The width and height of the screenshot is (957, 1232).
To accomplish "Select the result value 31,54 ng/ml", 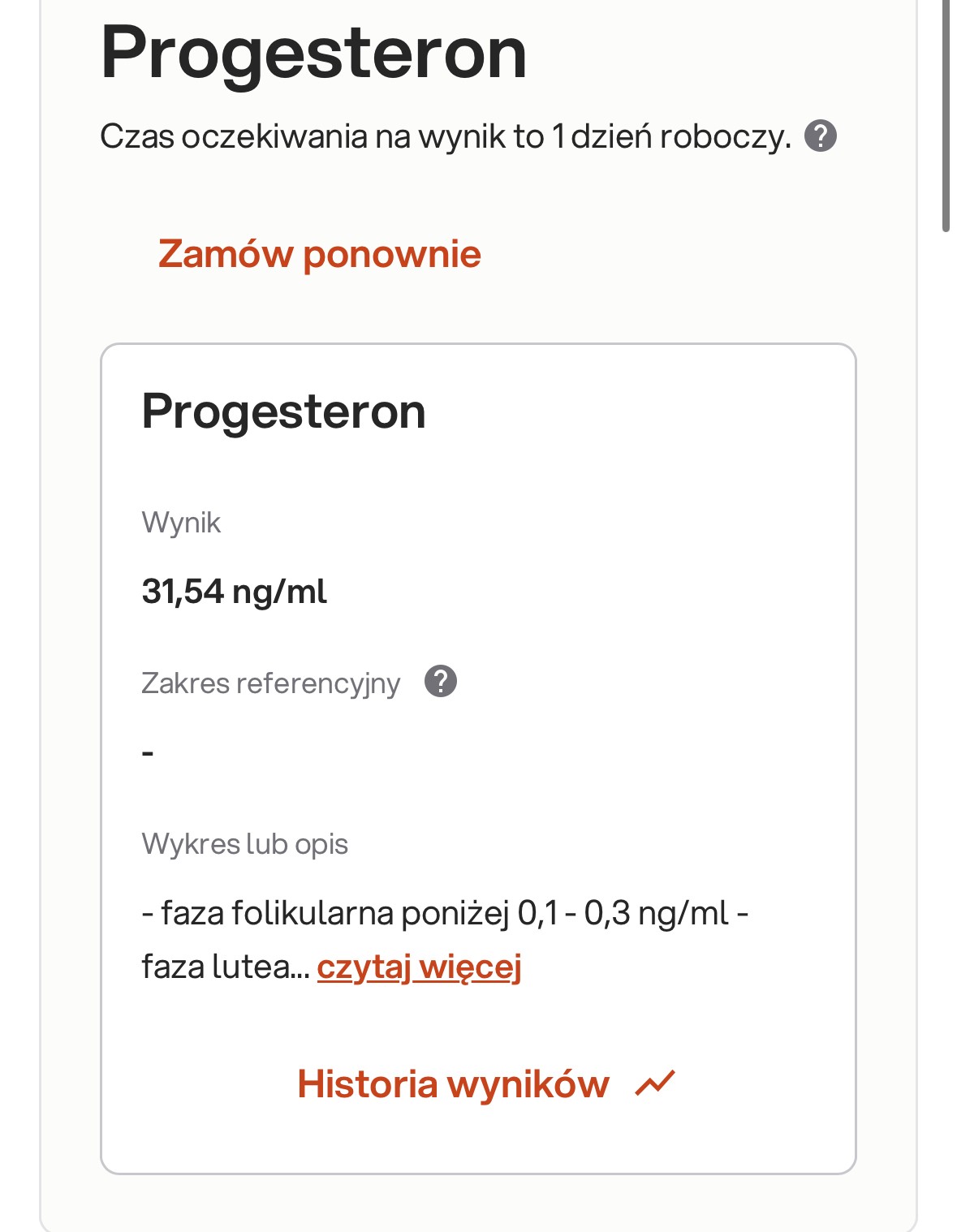I will coord(234,592).
